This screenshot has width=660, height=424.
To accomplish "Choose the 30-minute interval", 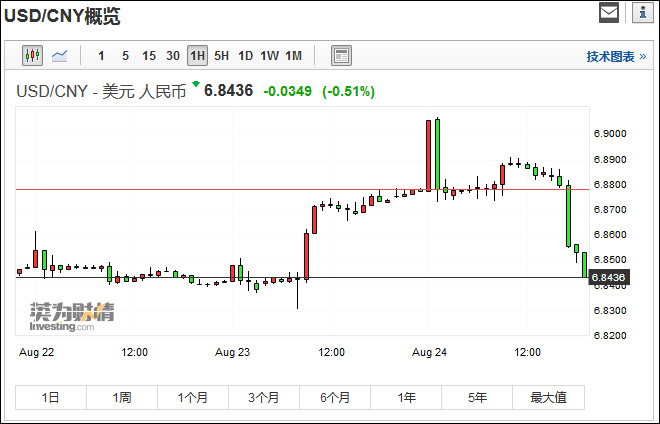I will [x=173, y=56].
